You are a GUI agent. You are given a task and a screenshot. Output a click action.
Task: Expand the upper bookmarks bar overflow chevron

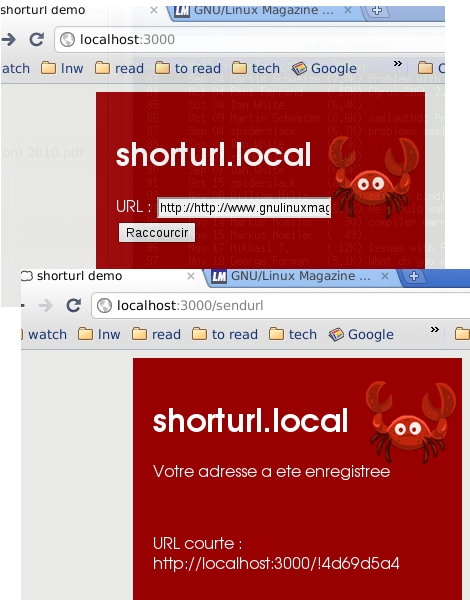398,64
